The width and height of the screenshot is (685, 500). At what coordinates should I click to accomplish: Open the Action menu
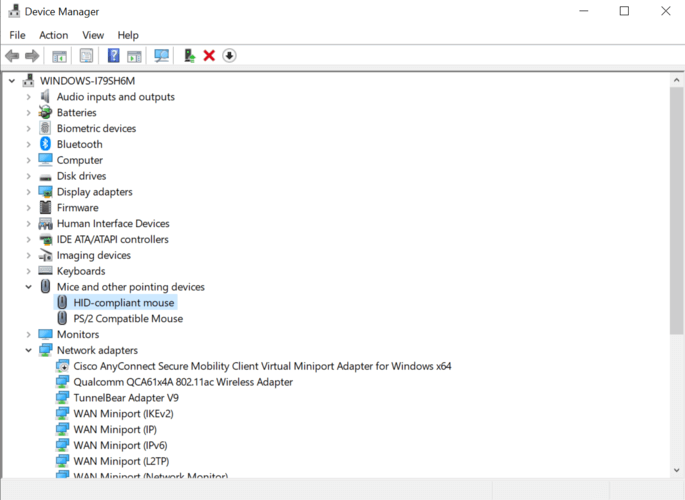[54, 35]
